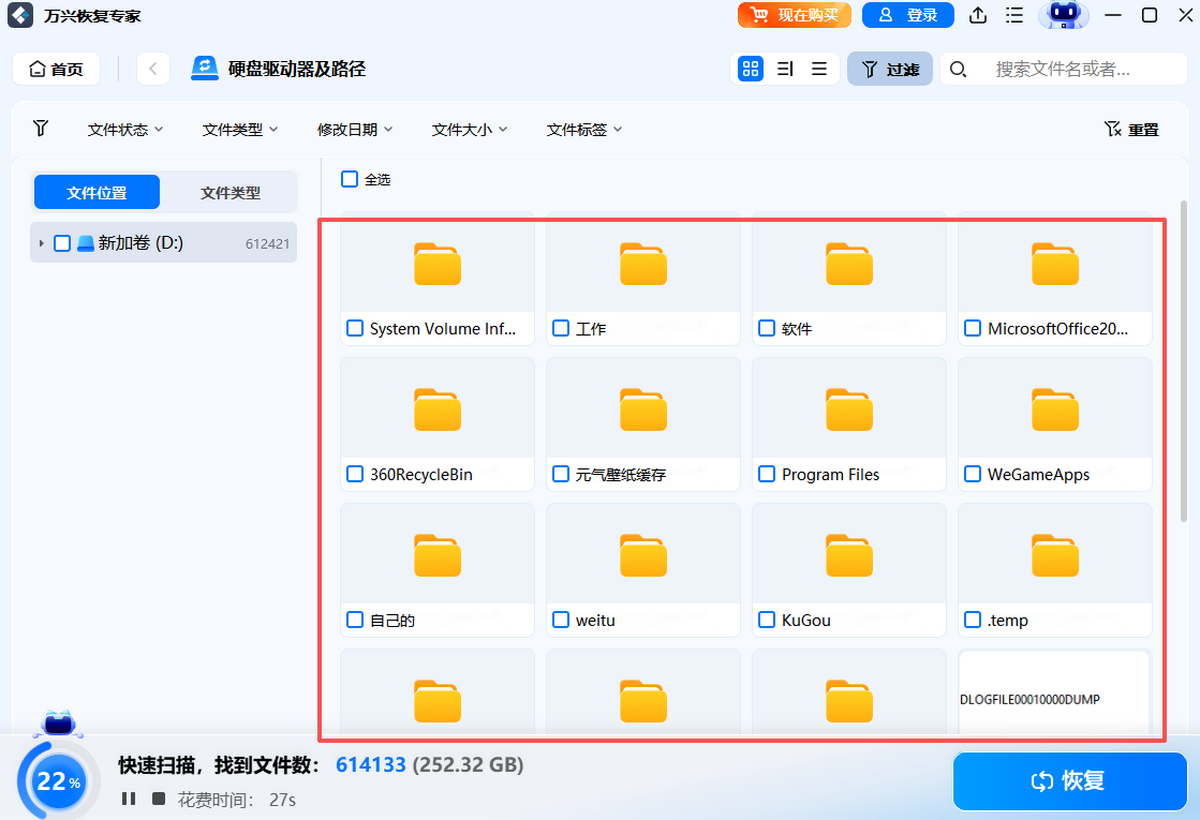Check the System Volume Inf... folder checkbox
1200x820 pixels.
coord(354,328)
